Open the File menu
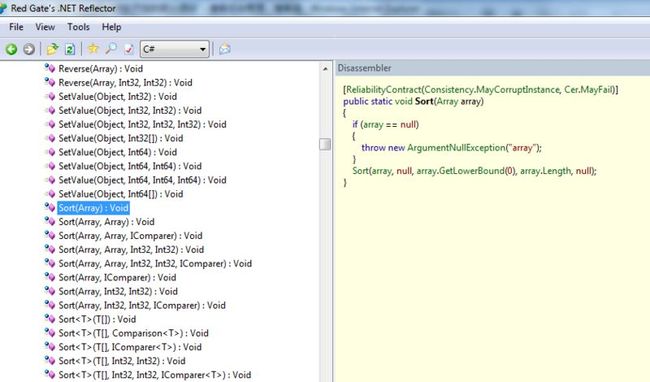650x382 pixels. pyautogui.click(x=16, y=27)
